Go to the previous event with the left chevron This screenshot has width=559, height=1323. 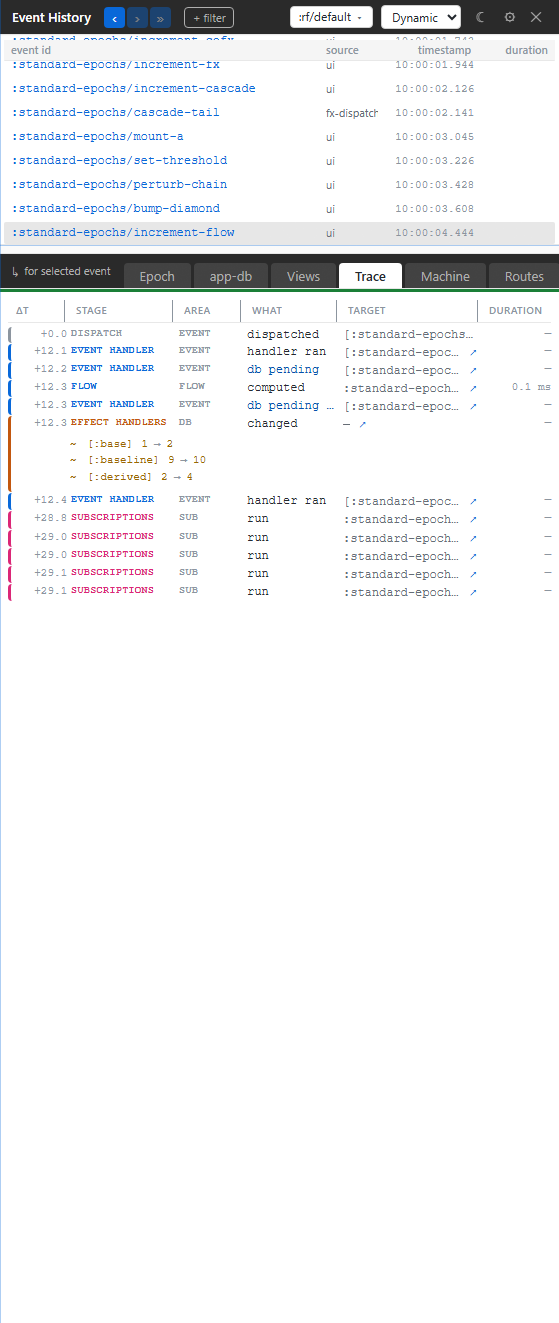115,17
